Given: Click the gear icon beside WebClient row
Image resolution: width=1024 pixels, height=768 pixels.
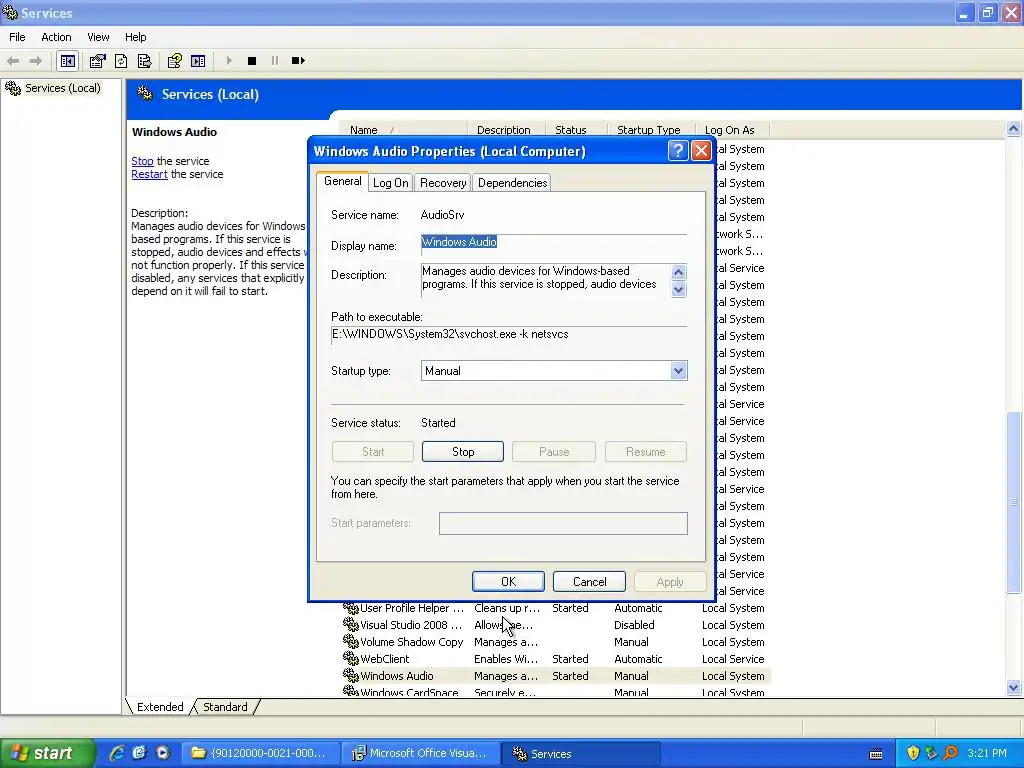Looking at the screenshot, I should point(351,658).
